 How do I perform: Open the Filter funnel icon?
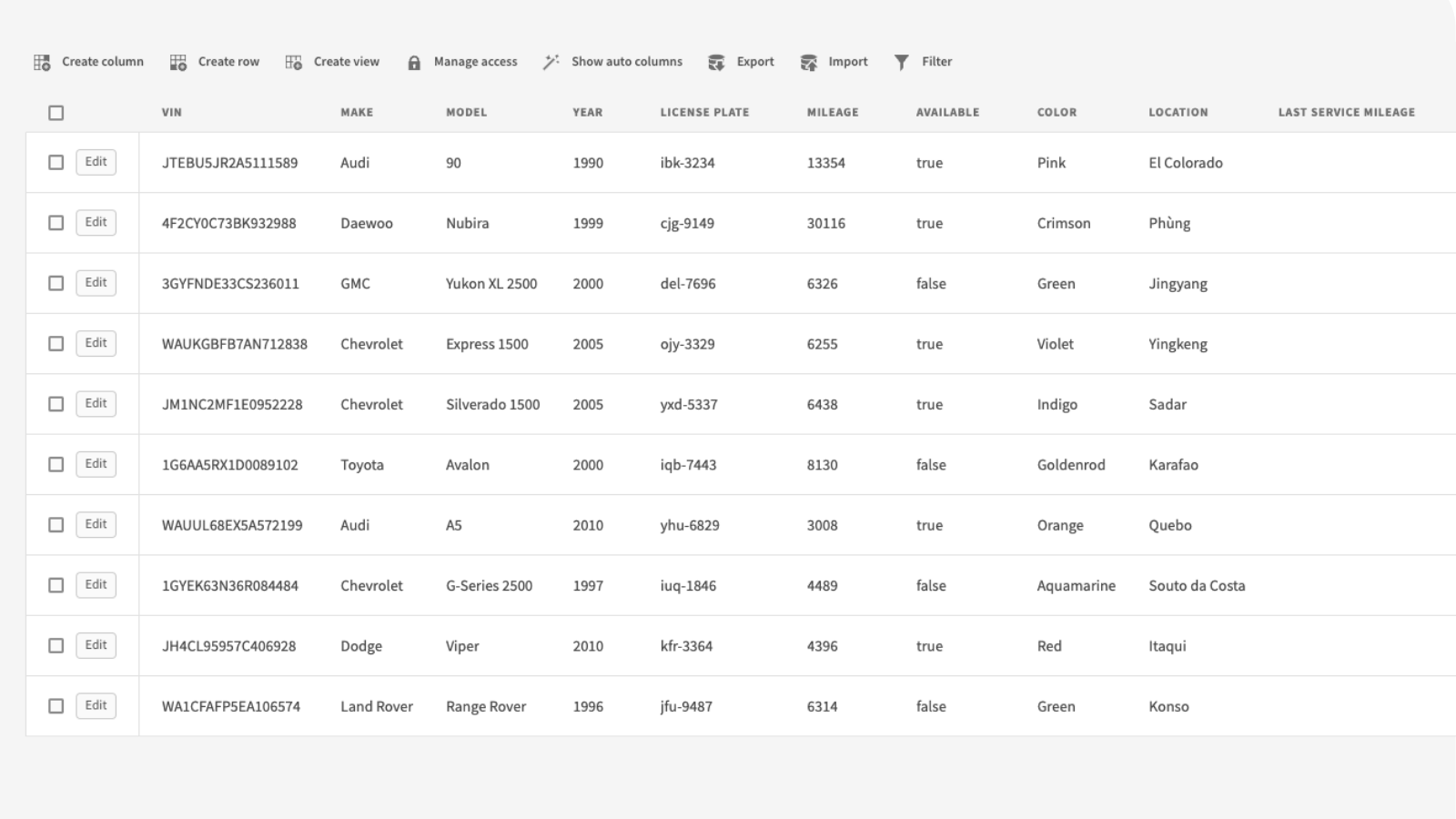[901, 62]
